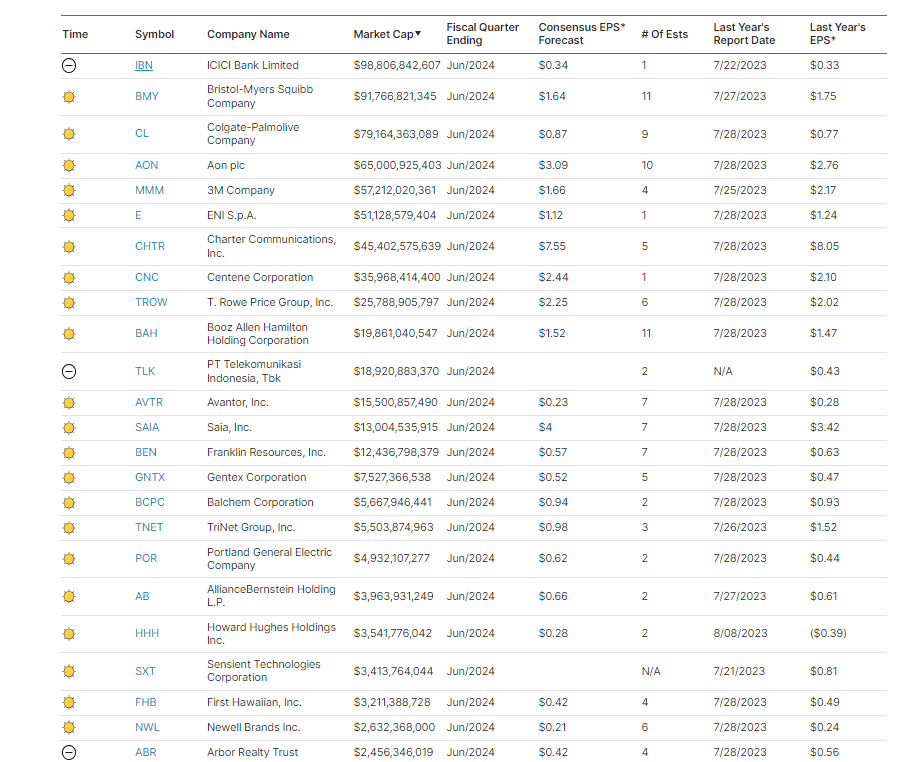Screen dimensions: 921x762
Task: Click the time-not-supplied icon for TLK row
Action: tap(69, 371)
